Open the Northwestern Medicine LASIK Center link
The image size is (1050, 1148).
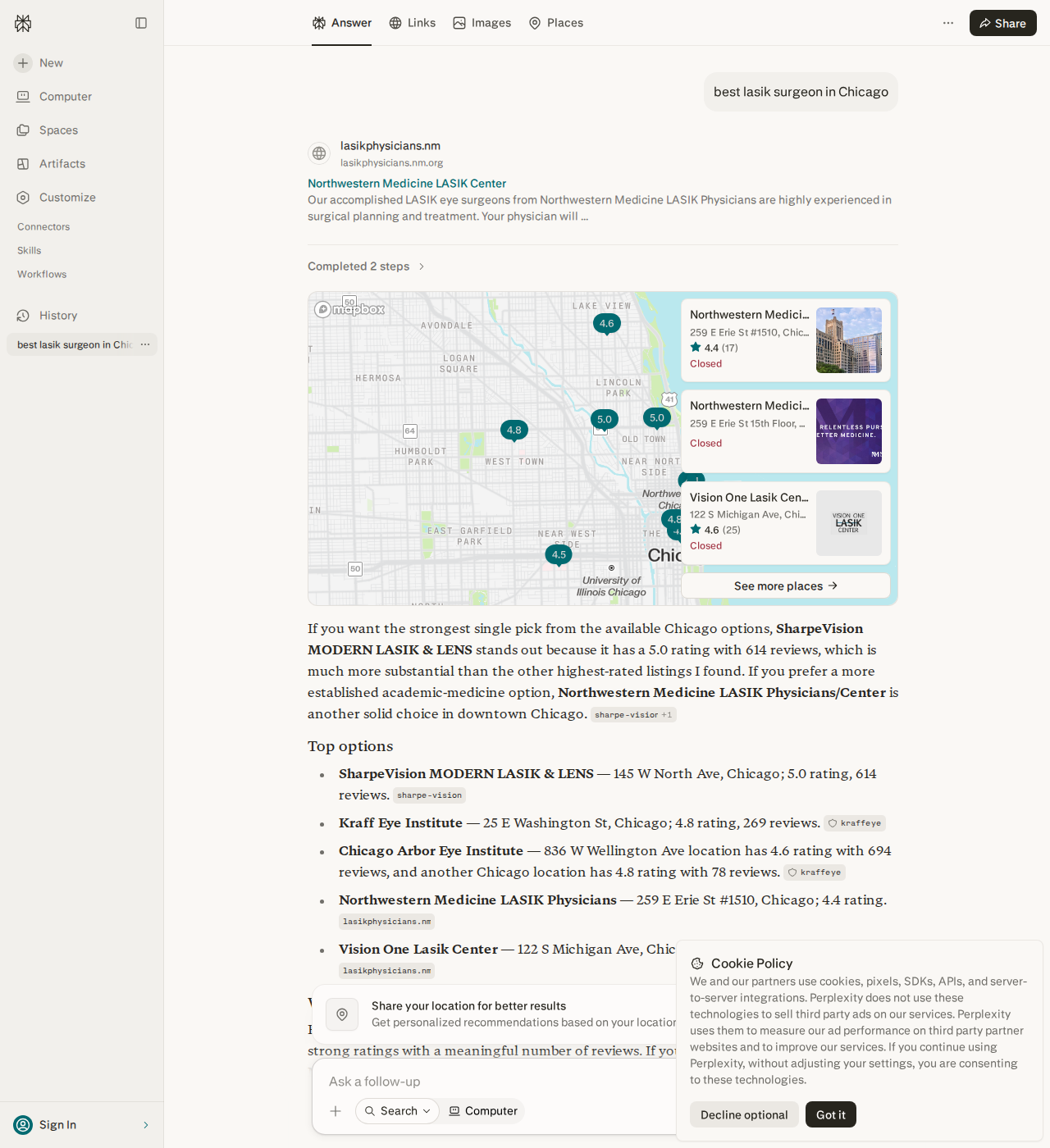click(407, 184)
